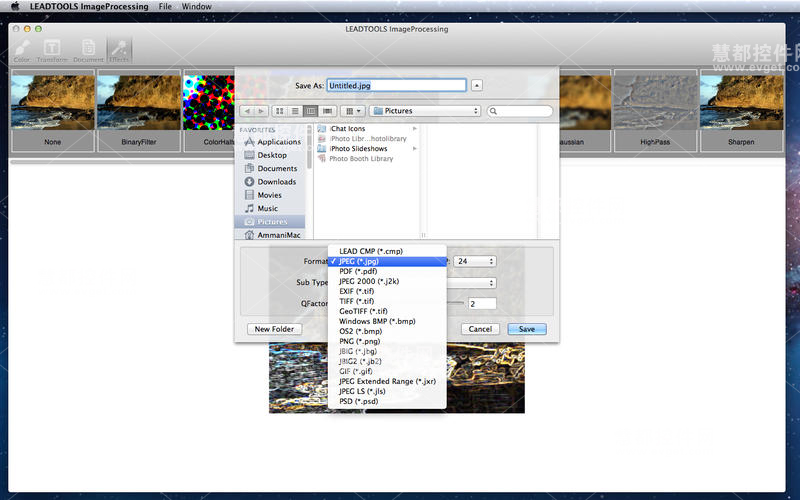Apply the None effect thumbnail
This screenshot has height=500, width=800.
pos(53,111)
